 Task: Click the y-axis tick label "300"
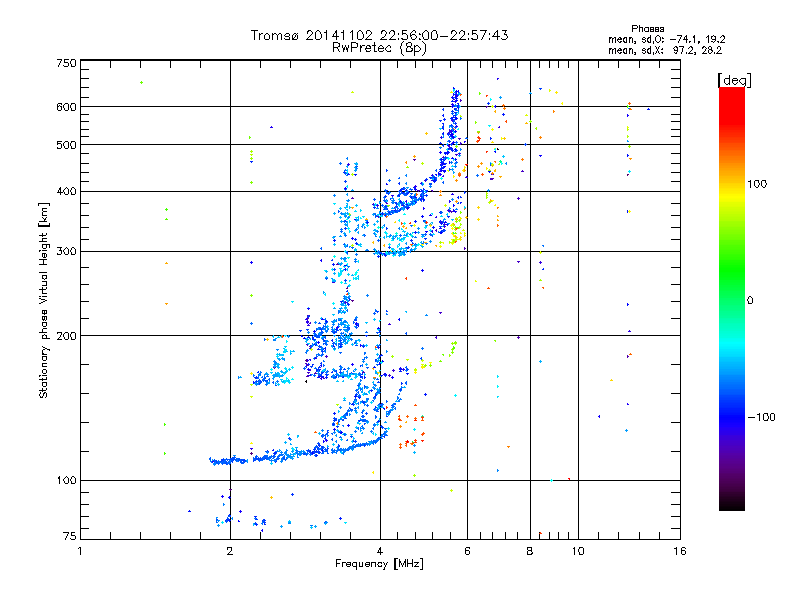(x=66, y=252)
